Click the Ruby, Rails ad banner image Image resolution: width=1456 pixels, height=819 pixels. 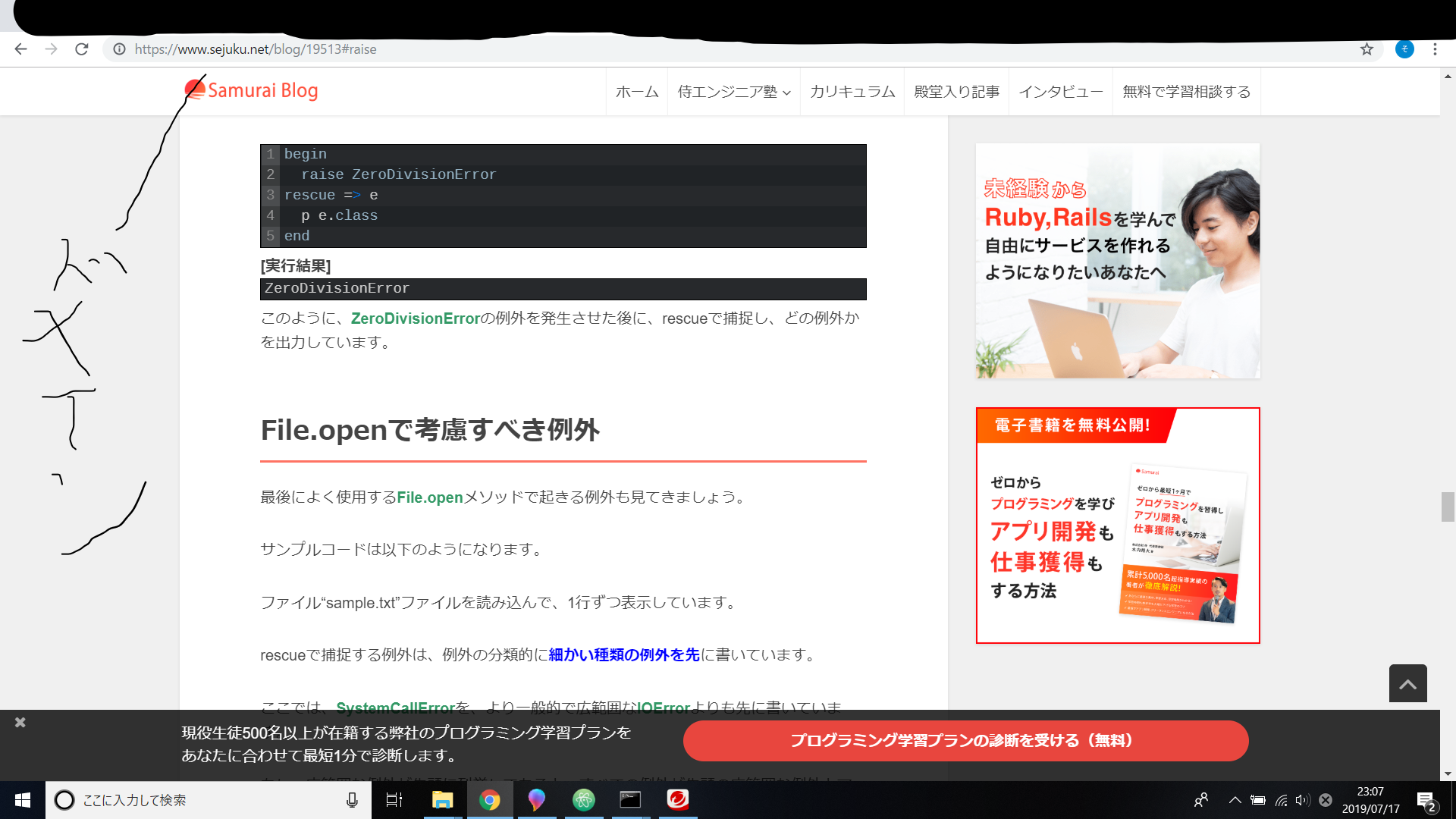point(1118,261)
